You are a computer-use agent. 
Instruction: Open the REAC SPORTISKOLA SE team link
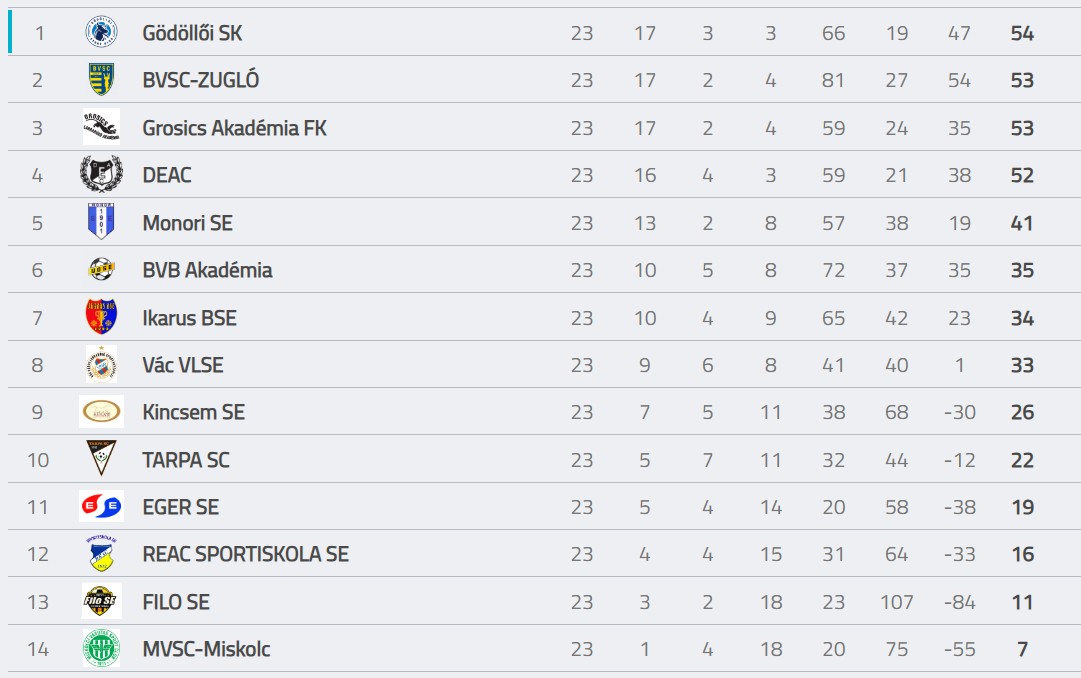[245, 554]
